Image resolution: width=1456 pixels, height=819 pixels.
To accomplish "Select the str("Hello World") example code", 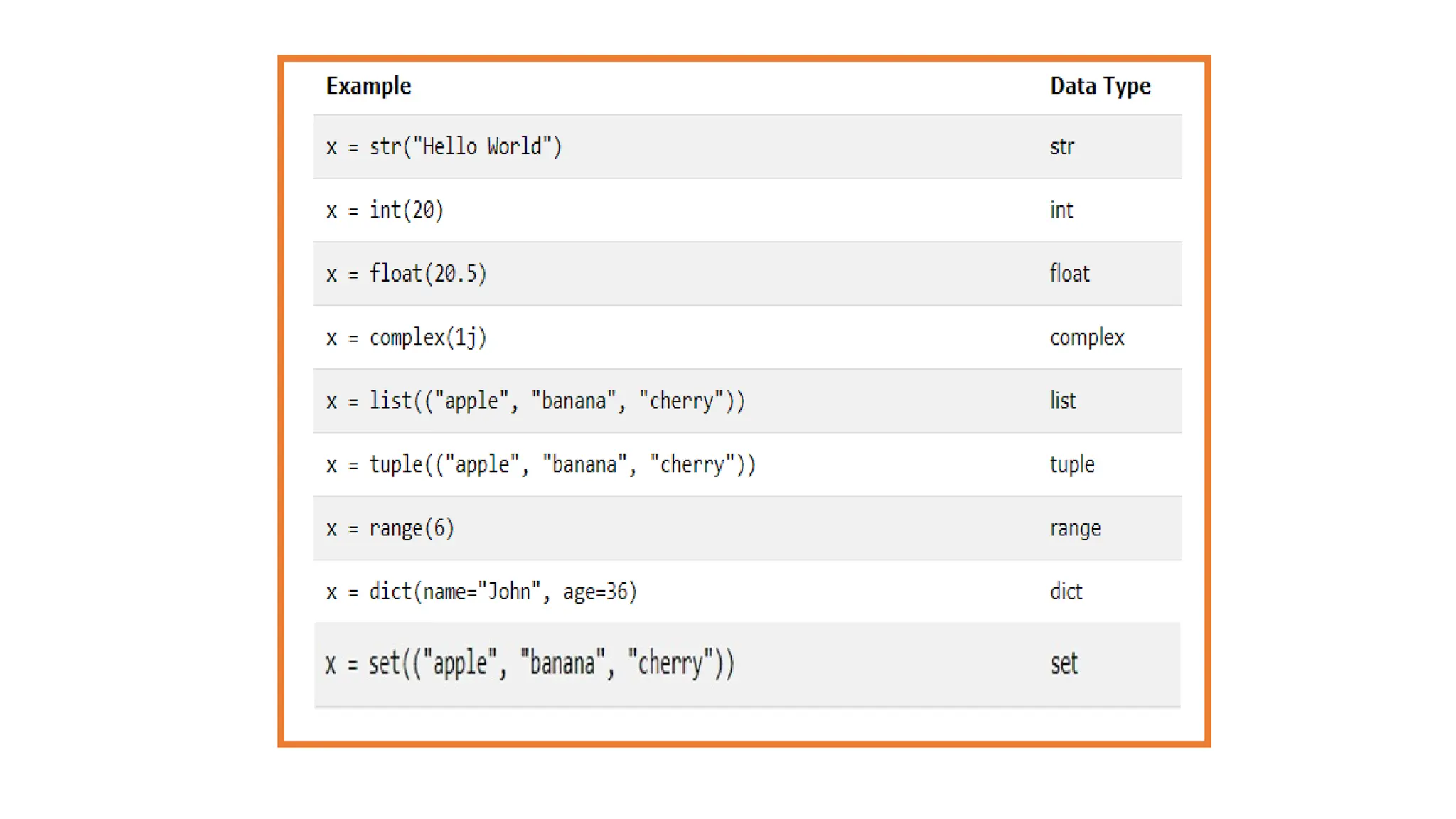I will 444,146.
